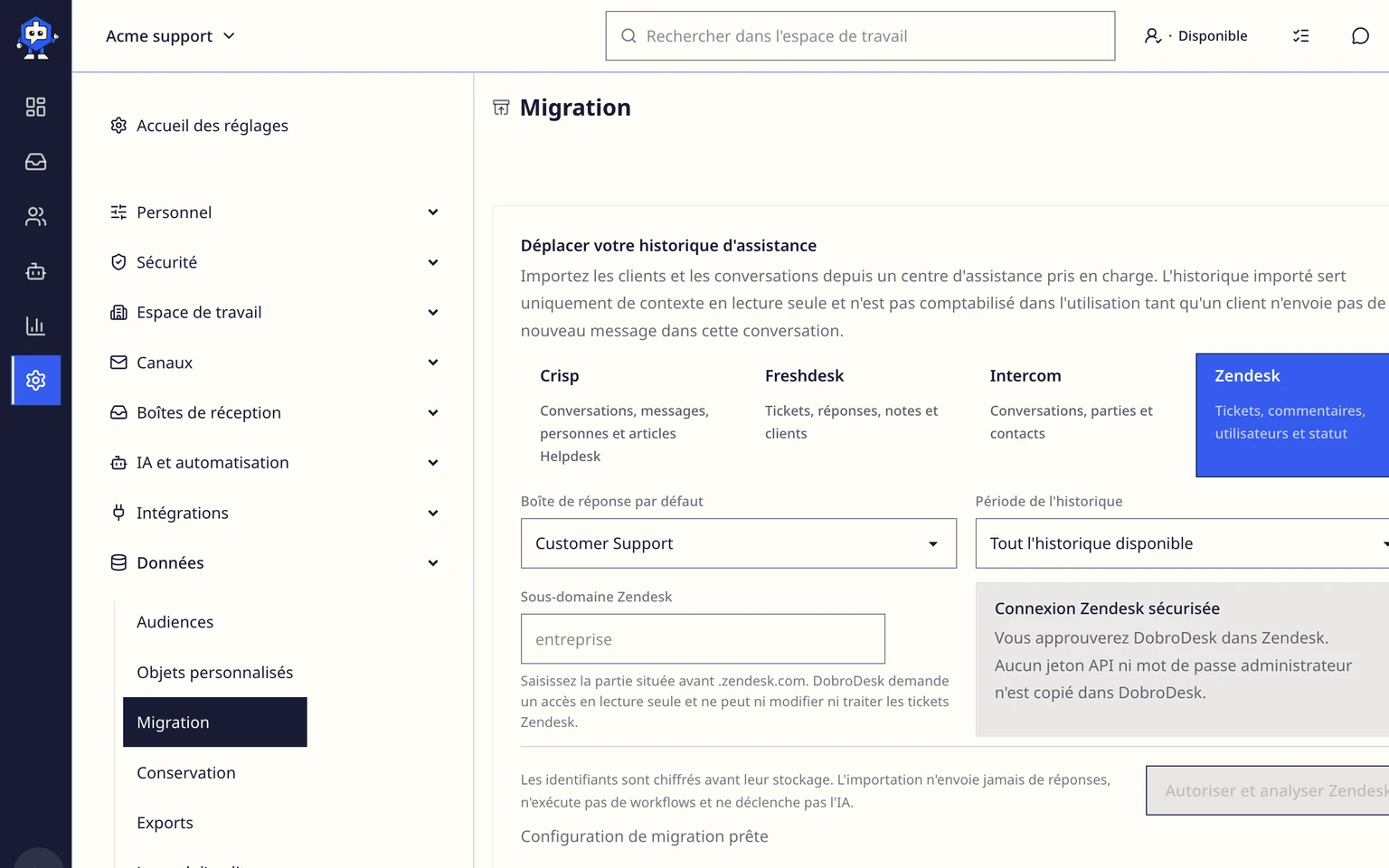Open the reports bar chart icon

(x=35, y=325)
